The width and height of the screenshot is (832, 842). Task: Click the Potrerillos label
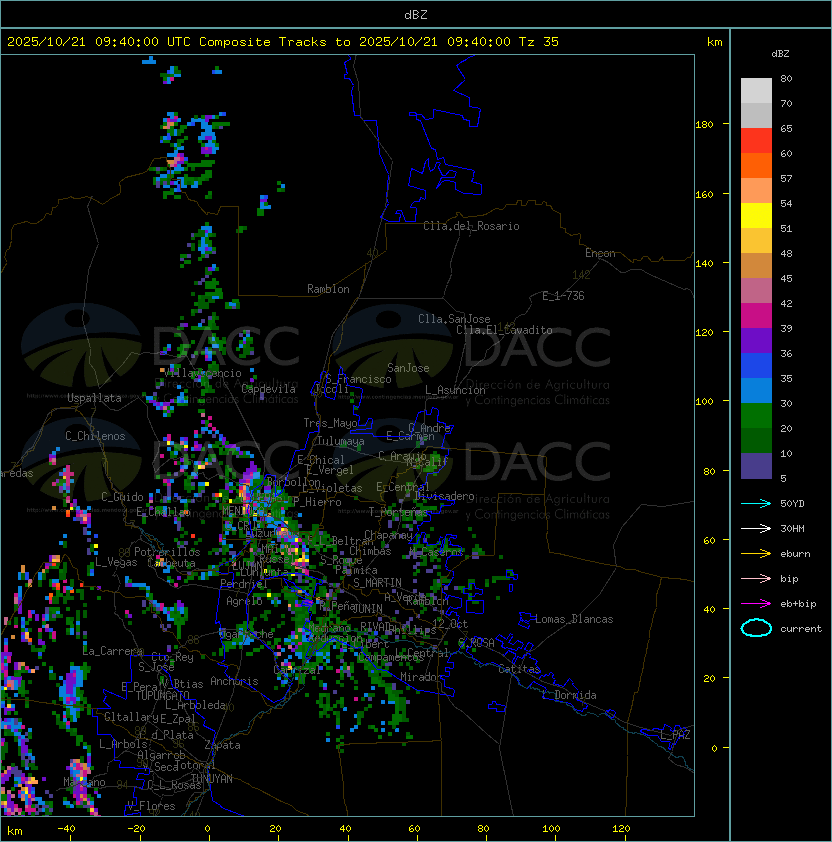[167, 552]
